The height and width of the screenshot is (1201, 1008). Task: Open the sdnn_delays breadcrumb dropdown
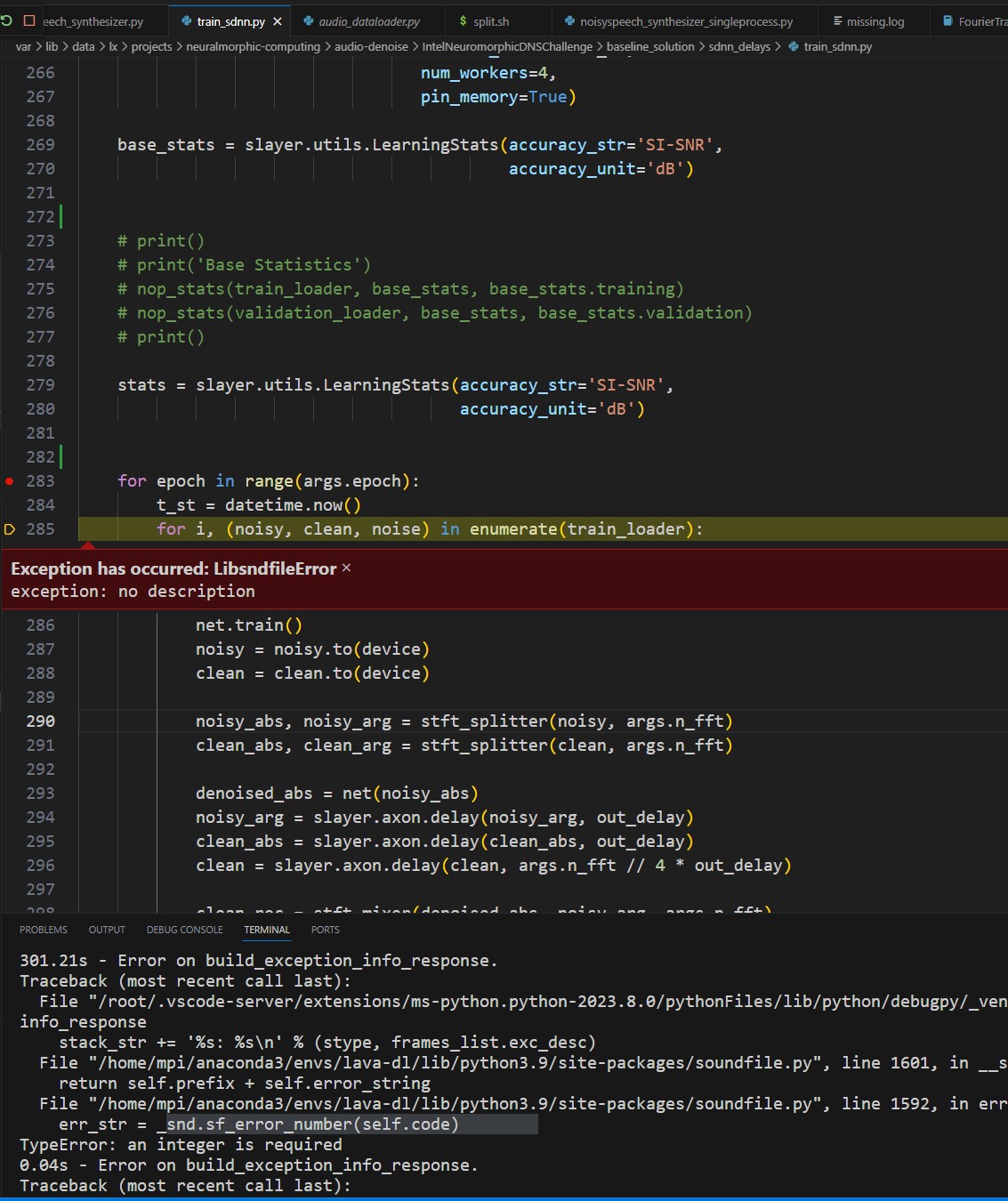coord(738,46)
